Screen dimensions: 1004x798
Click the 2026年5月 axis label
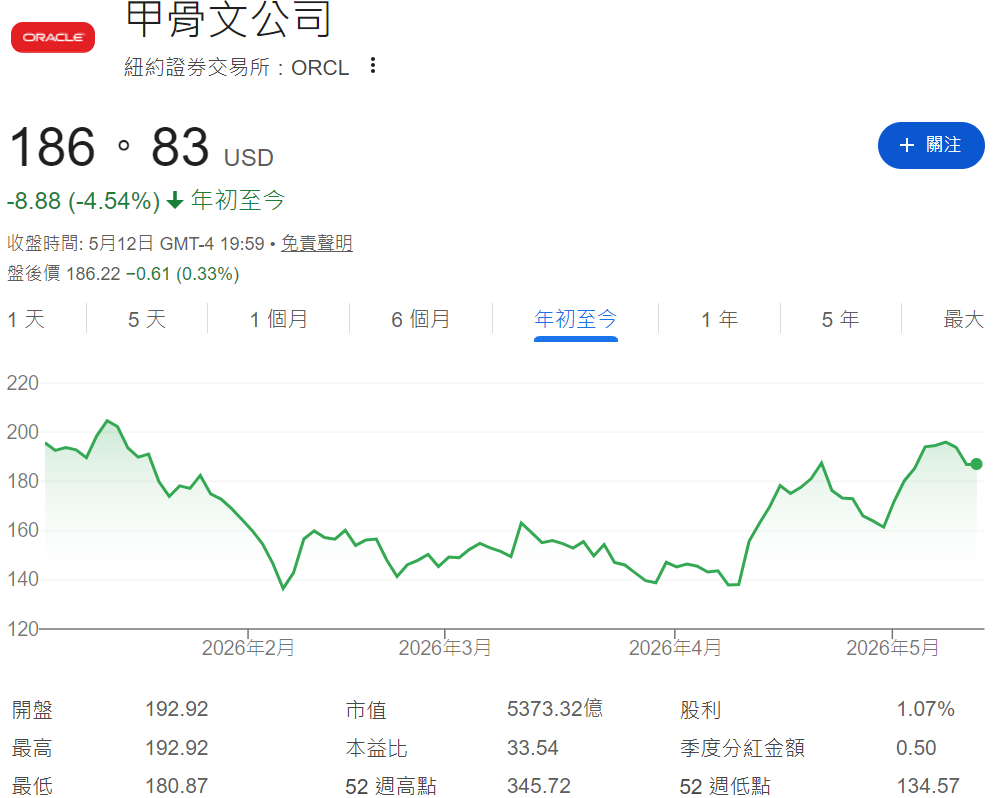[x=893, y=648]
